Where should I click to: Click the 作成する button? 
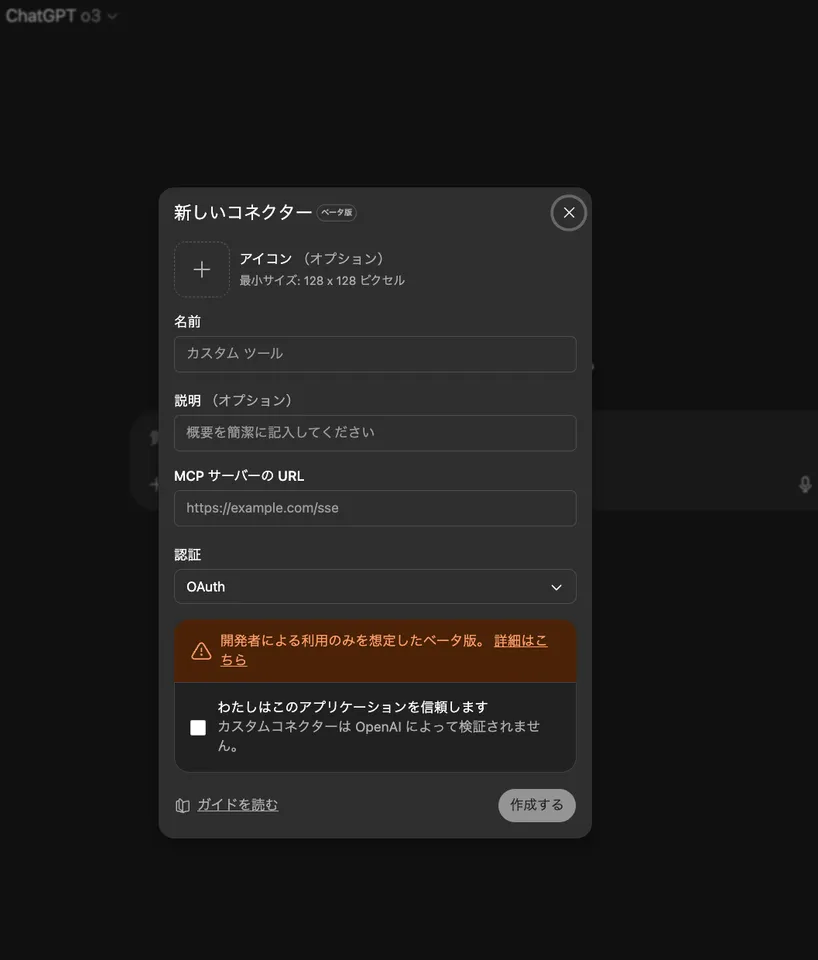(x=537, y=805)
